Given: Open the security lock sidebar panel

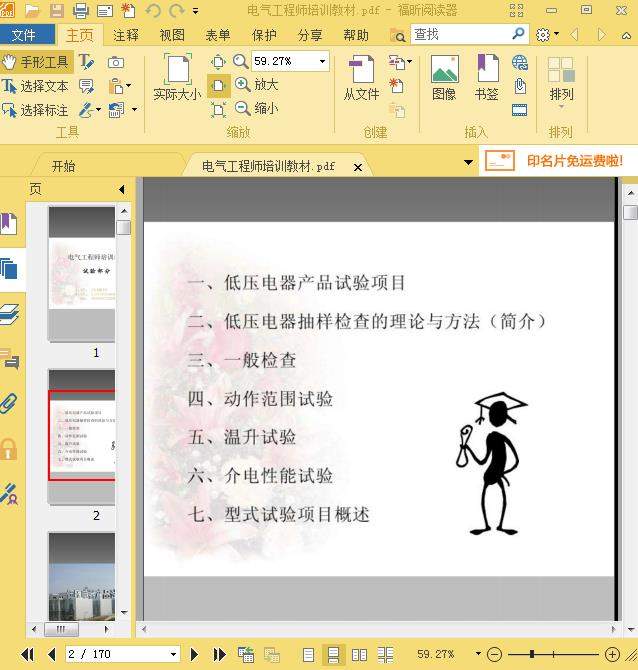Looking at the screenshot, I should 9,449.
